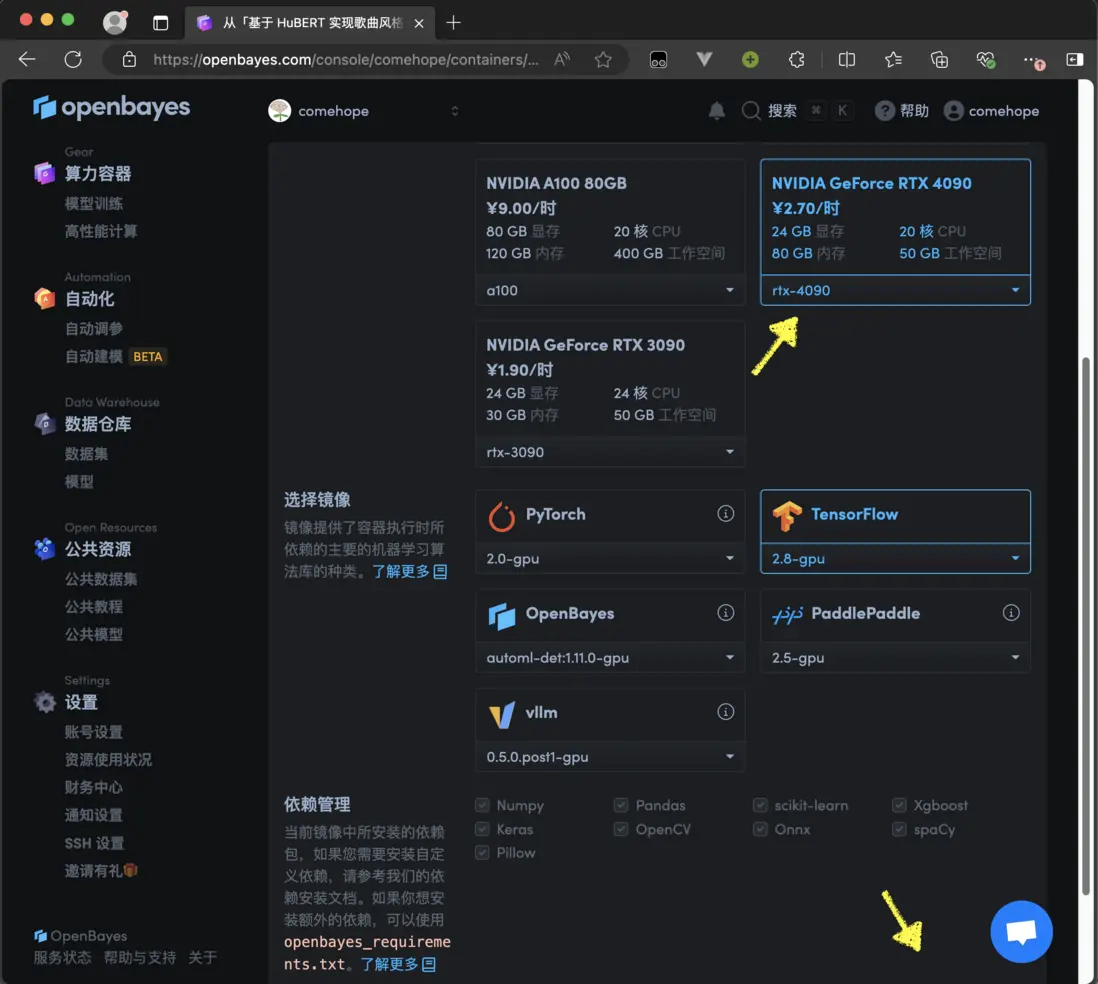Open 邀请有礼 in sidebar
The height and width of the screenshot is (984, 1098).
102,871
